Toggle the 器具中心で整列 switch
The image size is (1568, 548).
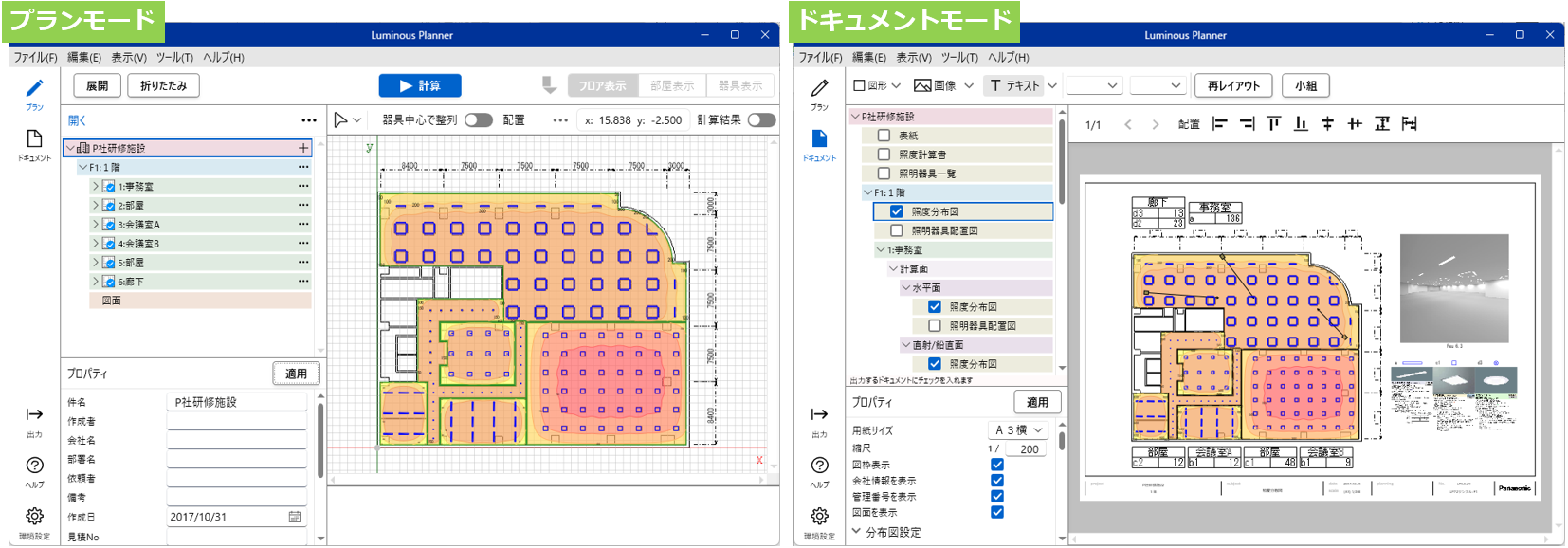479,119
